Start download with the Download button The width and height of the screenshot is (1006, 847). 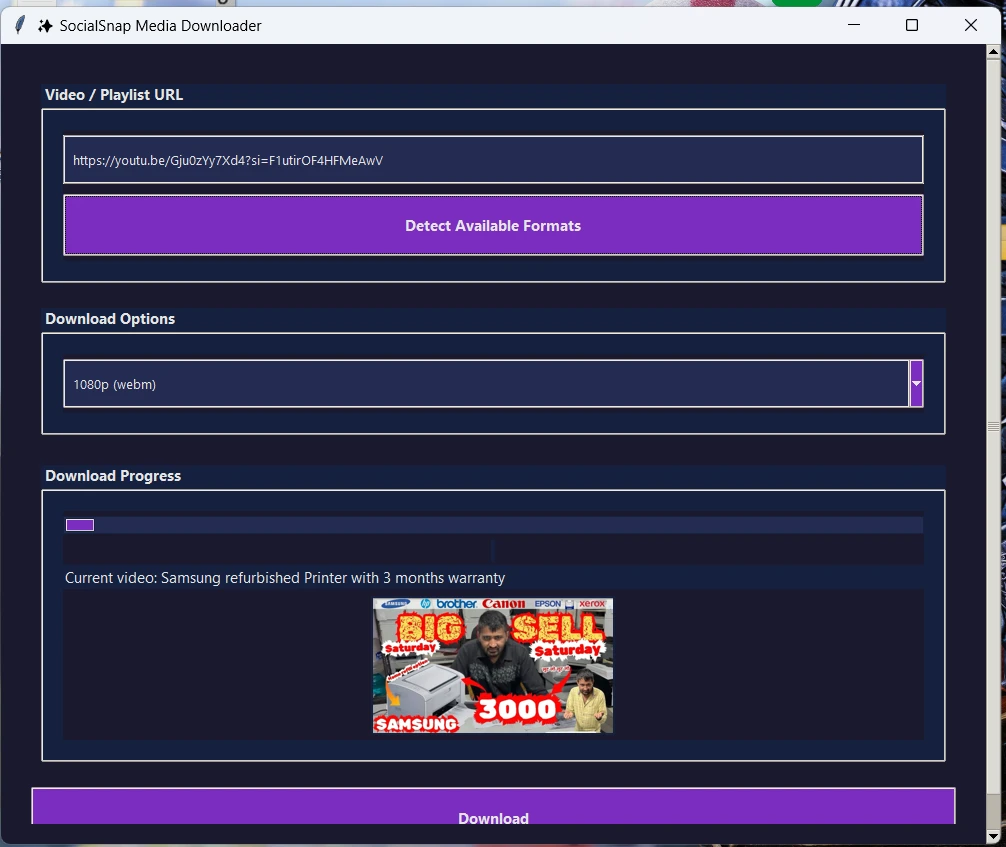[x=493, y=807]
